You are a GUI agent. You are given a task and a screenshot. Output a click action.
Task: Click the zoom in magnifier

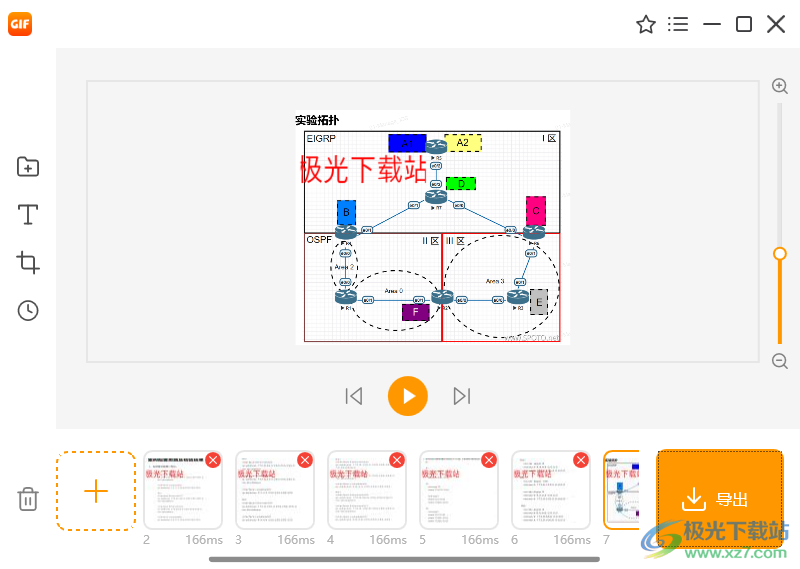click(x=780, y=86)
